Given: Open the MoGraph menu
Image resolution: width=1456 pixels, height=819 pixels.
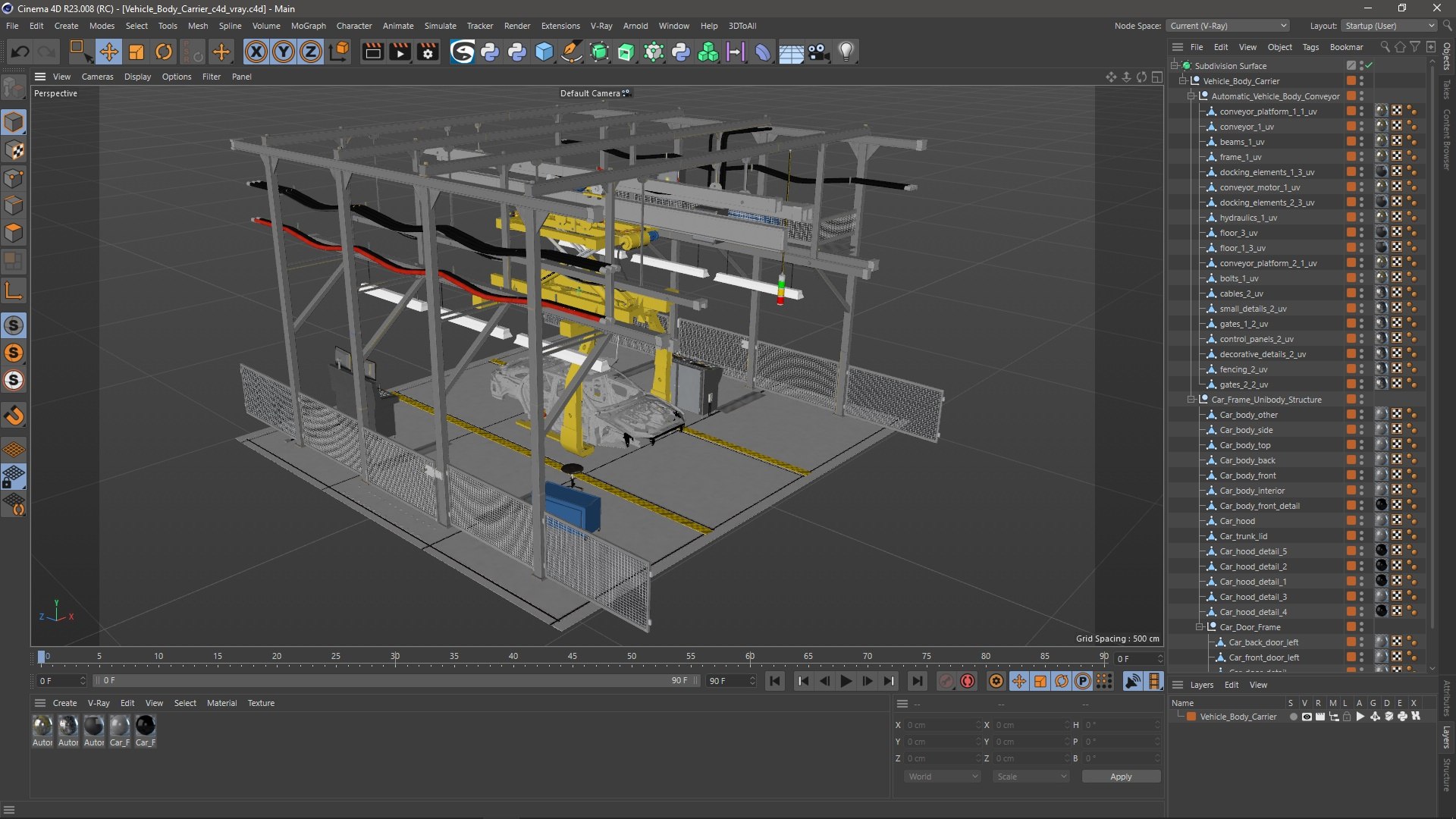Looking at the screenshot, I should 308,26.
